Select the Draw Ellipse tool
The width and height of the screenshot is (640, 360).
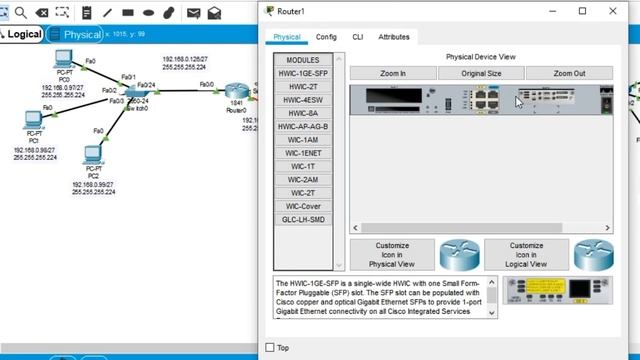click(x=149, y=13)
